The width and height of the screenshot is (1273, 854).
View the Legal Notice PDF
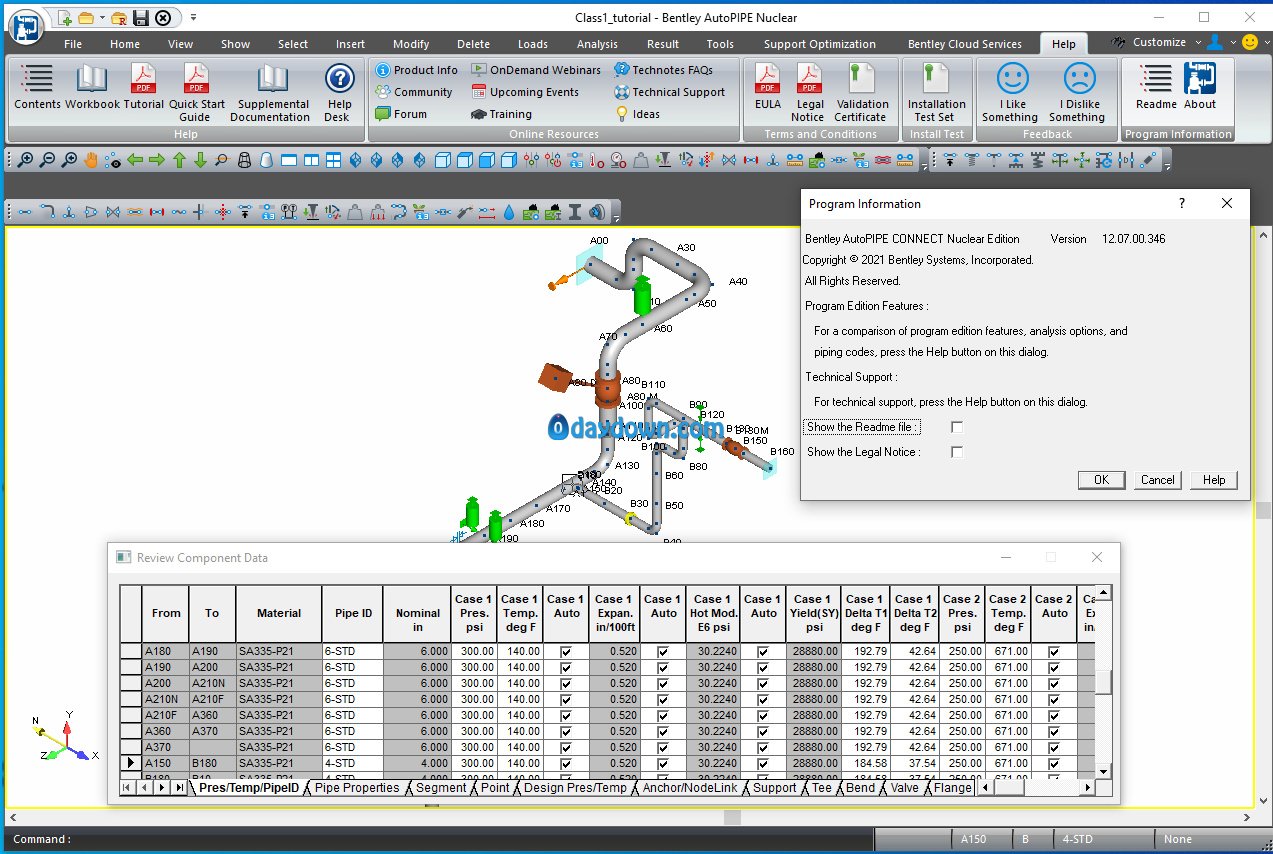pos(808,92)
